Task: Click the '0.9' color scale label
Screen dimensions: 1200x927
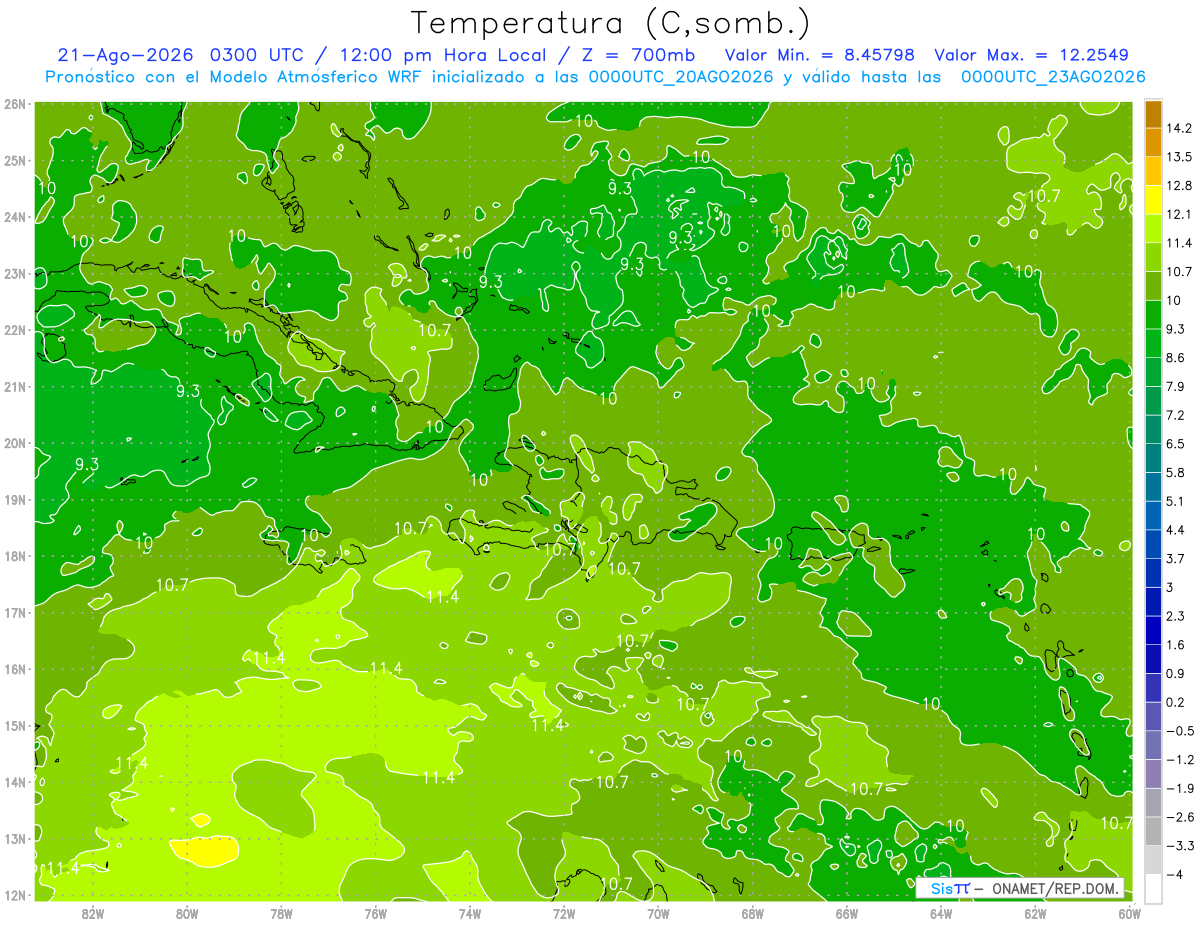Action: click(1176, 673)
